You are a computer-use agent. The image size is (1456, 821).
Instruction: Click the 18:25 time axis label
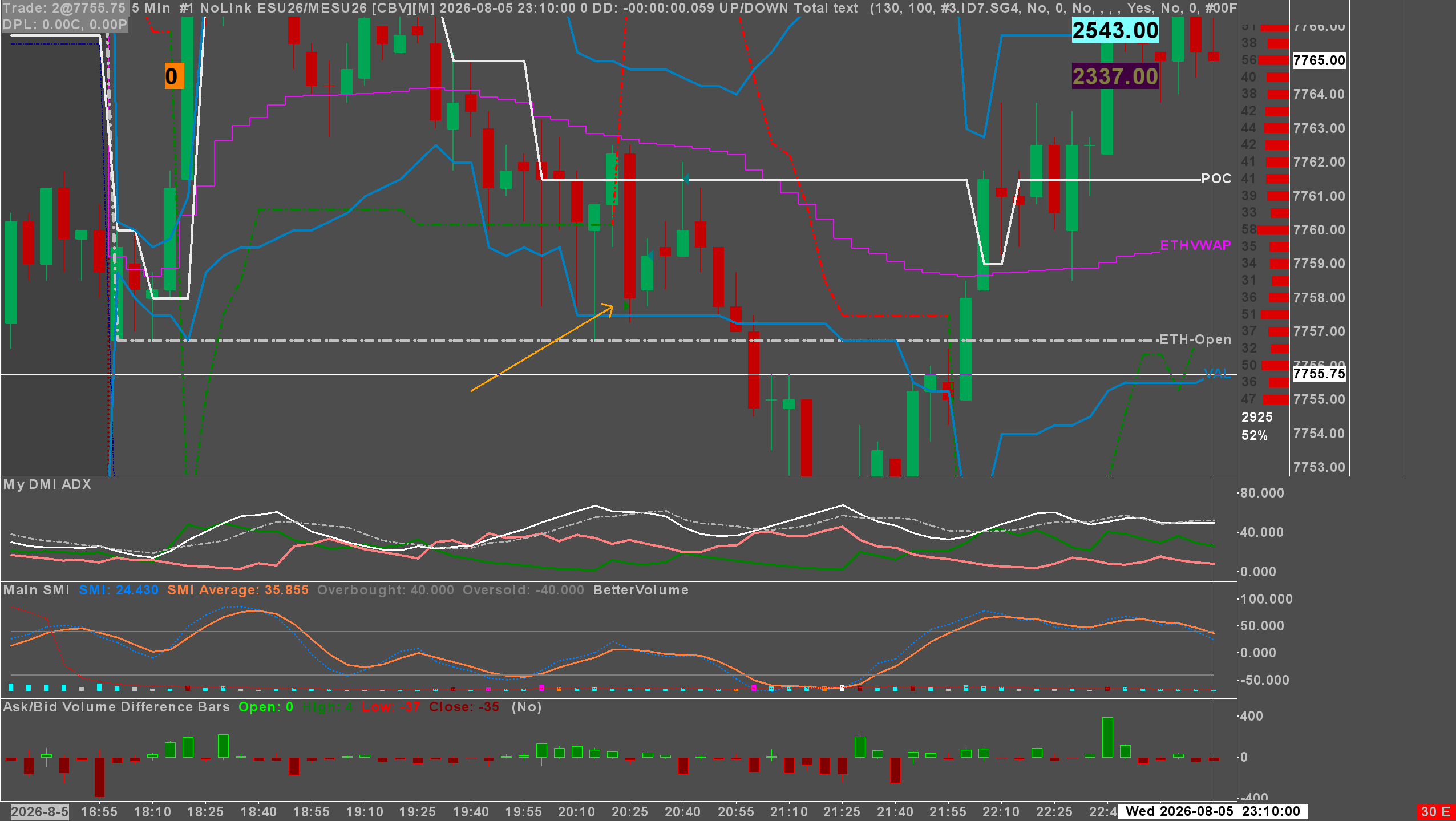click(205, 811)
